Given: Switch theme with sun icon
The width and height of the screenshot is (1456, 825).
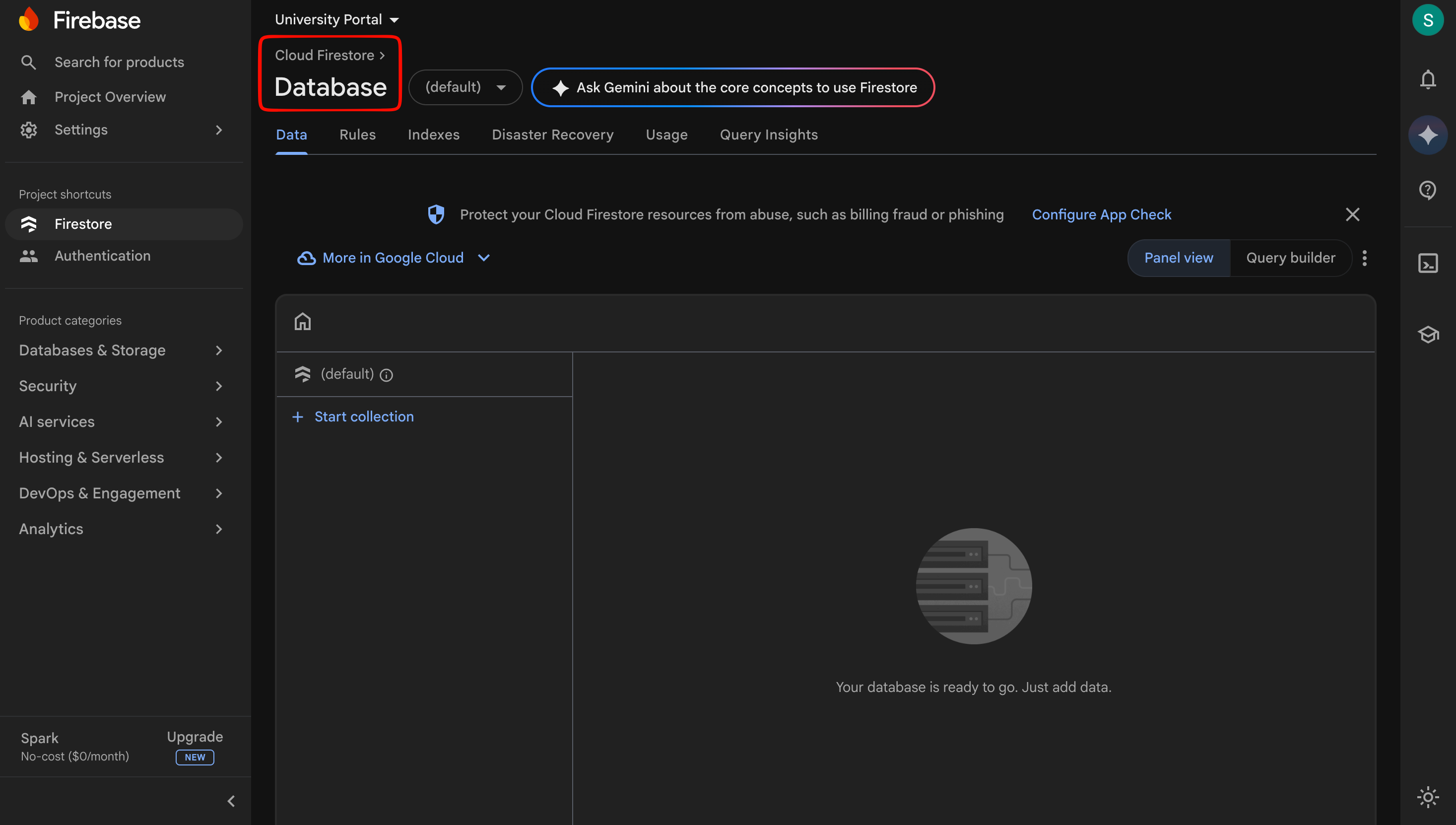Looking at the screenshot, I should coord(1428,797).
